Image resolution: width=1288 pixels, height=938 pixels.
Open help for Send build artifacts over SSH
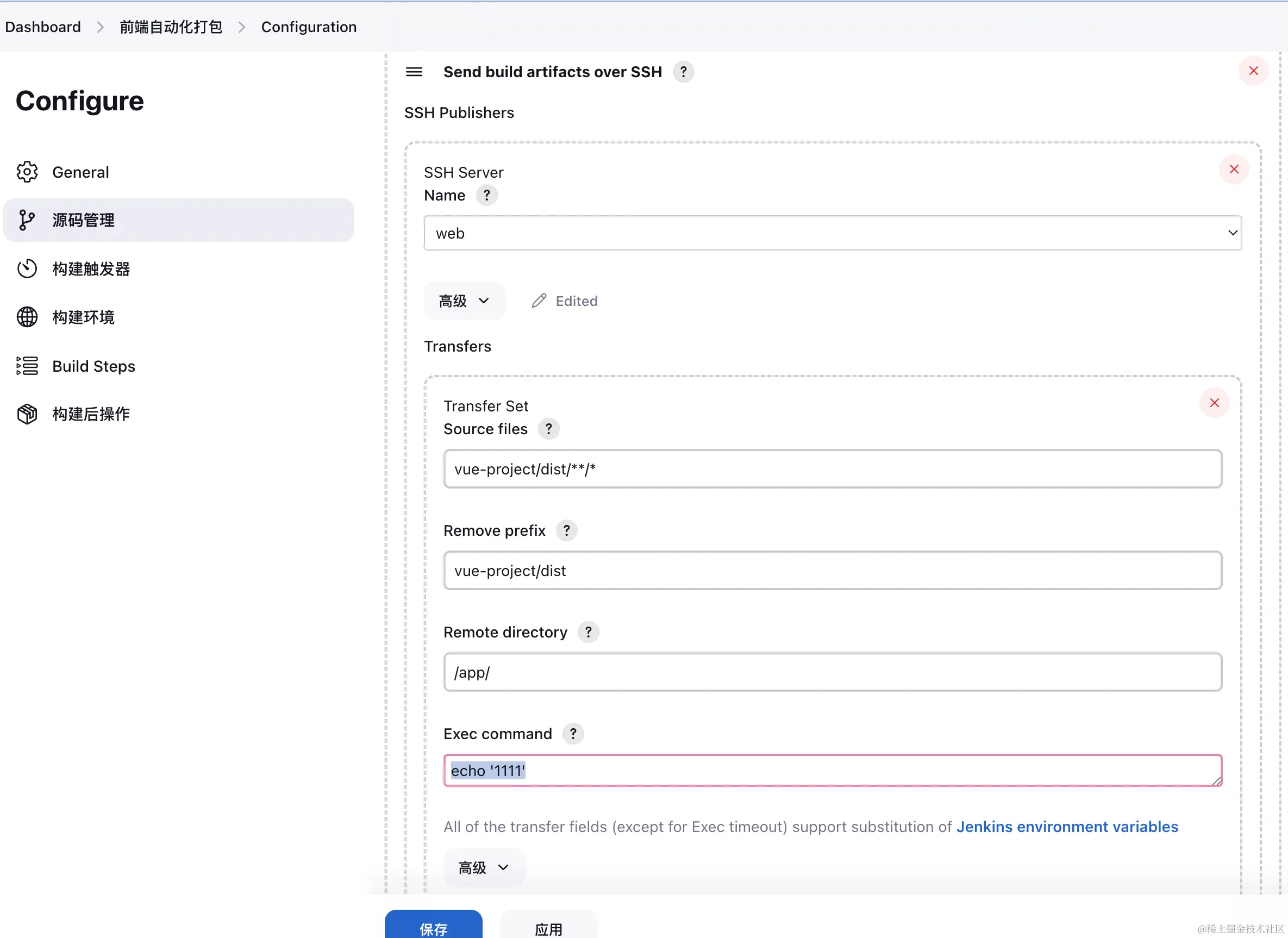click(x=683, y=72)
